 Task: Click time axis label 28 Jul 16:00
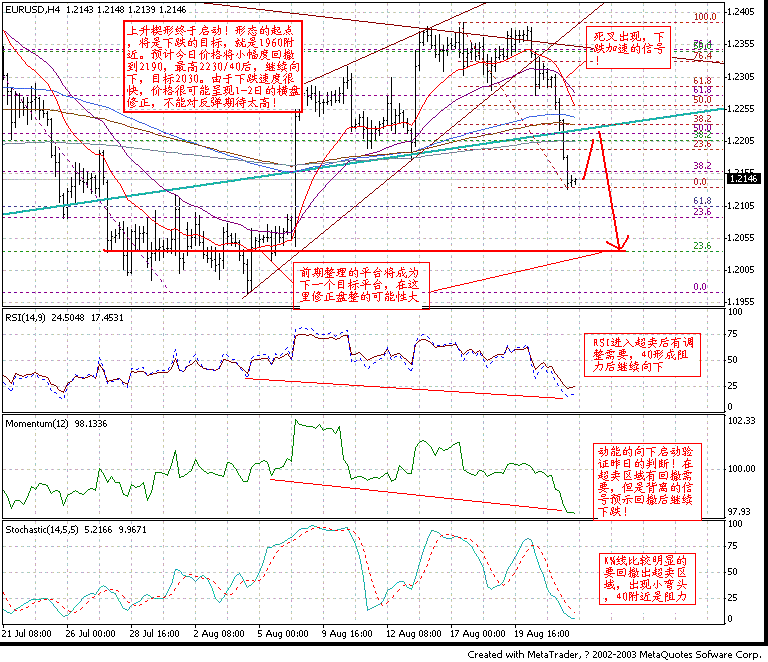point(155,634)
